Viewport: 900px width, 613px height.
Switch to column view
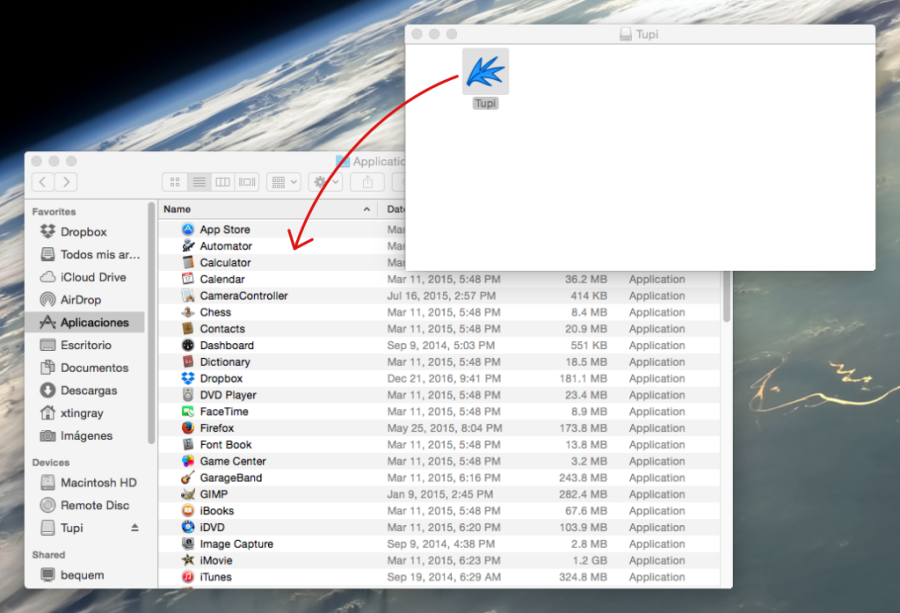[222, 182]
